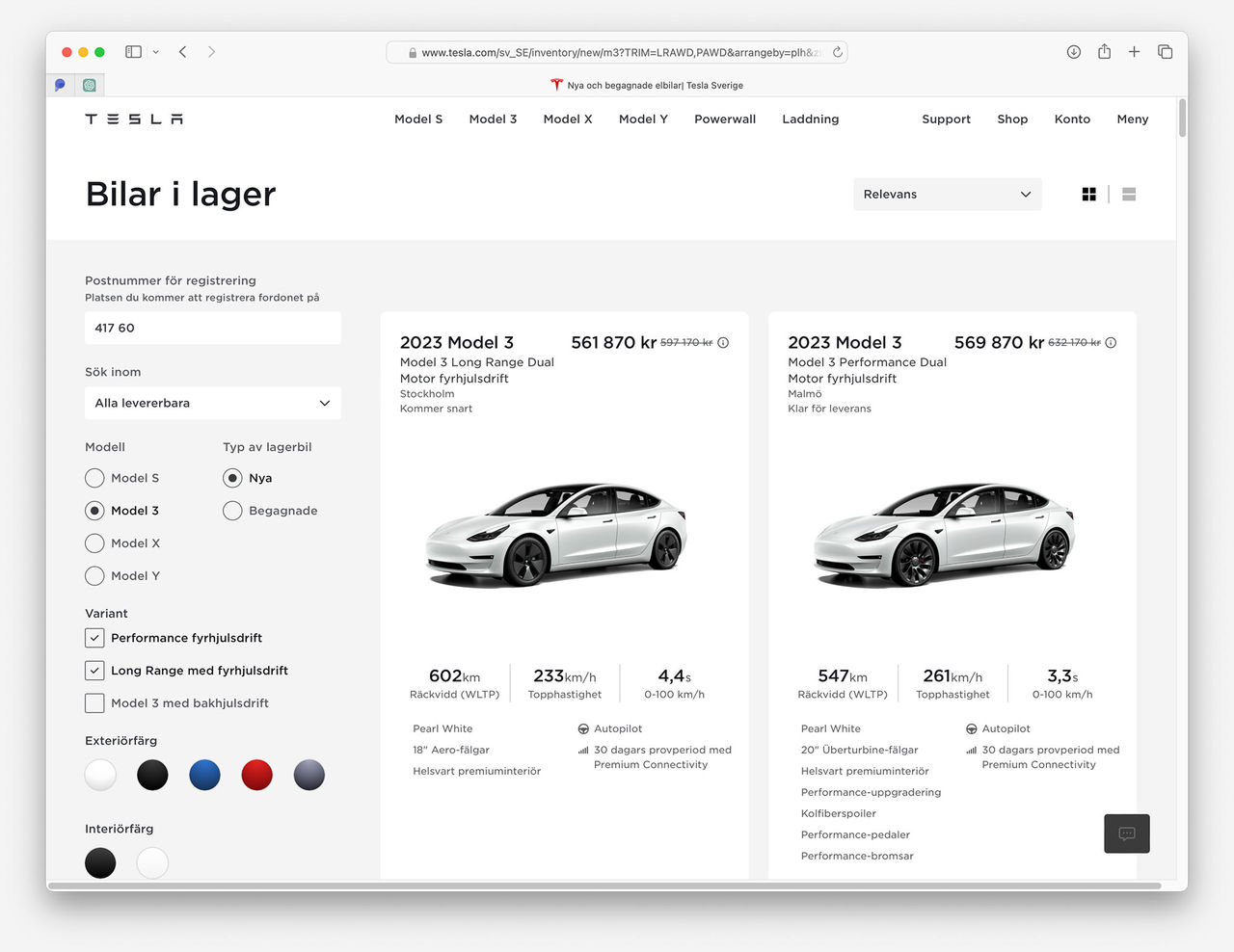Select the Begagnade inventory type
This screenshot has height=952, width=1234.
(x=232, y=510)
